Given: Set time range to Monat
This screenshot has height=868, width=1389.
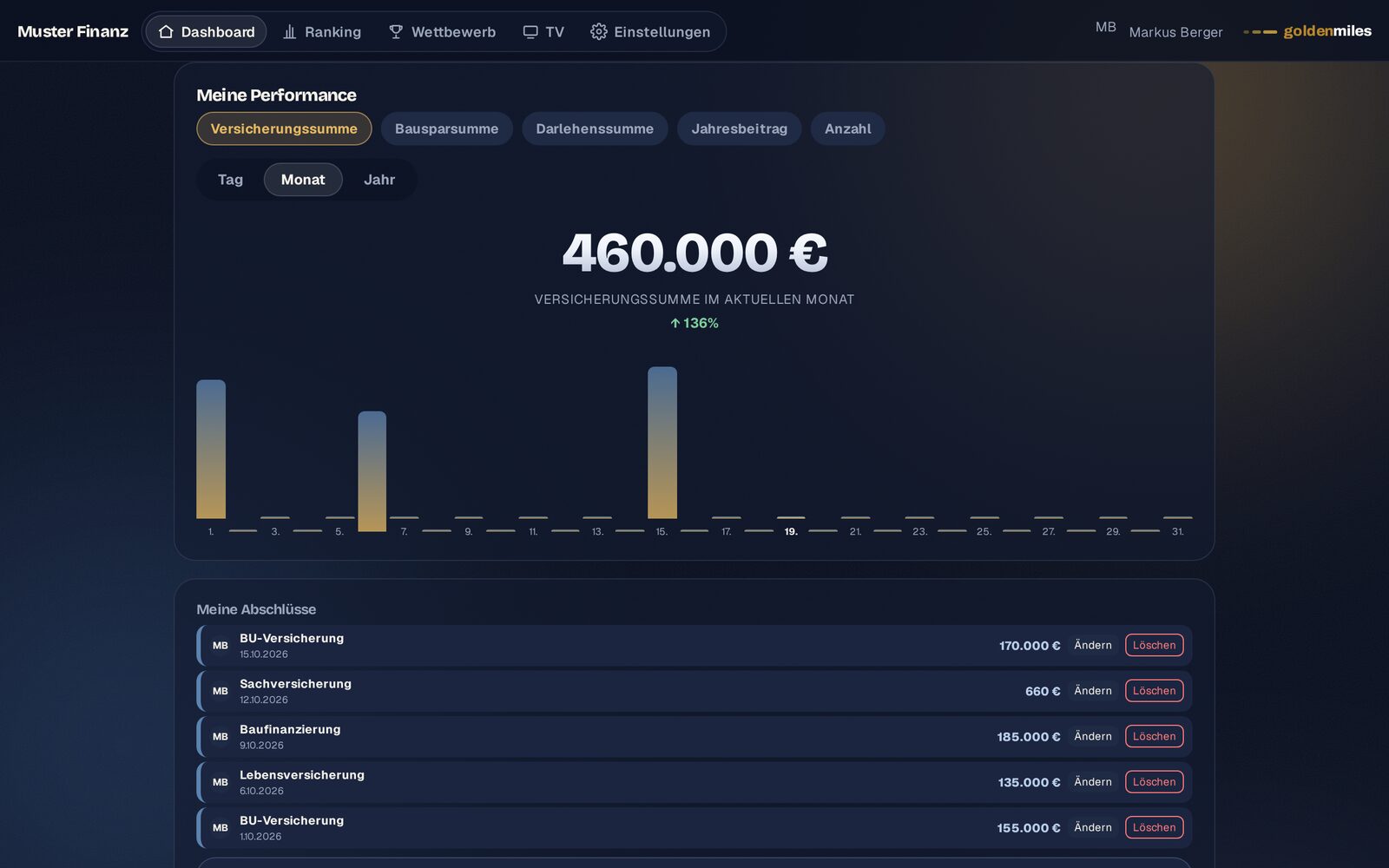Looking at the screenshot, I should click(303, 180).
